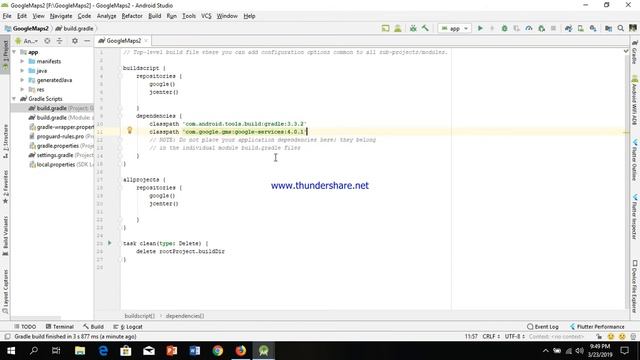Viewport: 640px width, 360px height.
Task: Open the VCS menu
Action: click(x=206, y=16)
